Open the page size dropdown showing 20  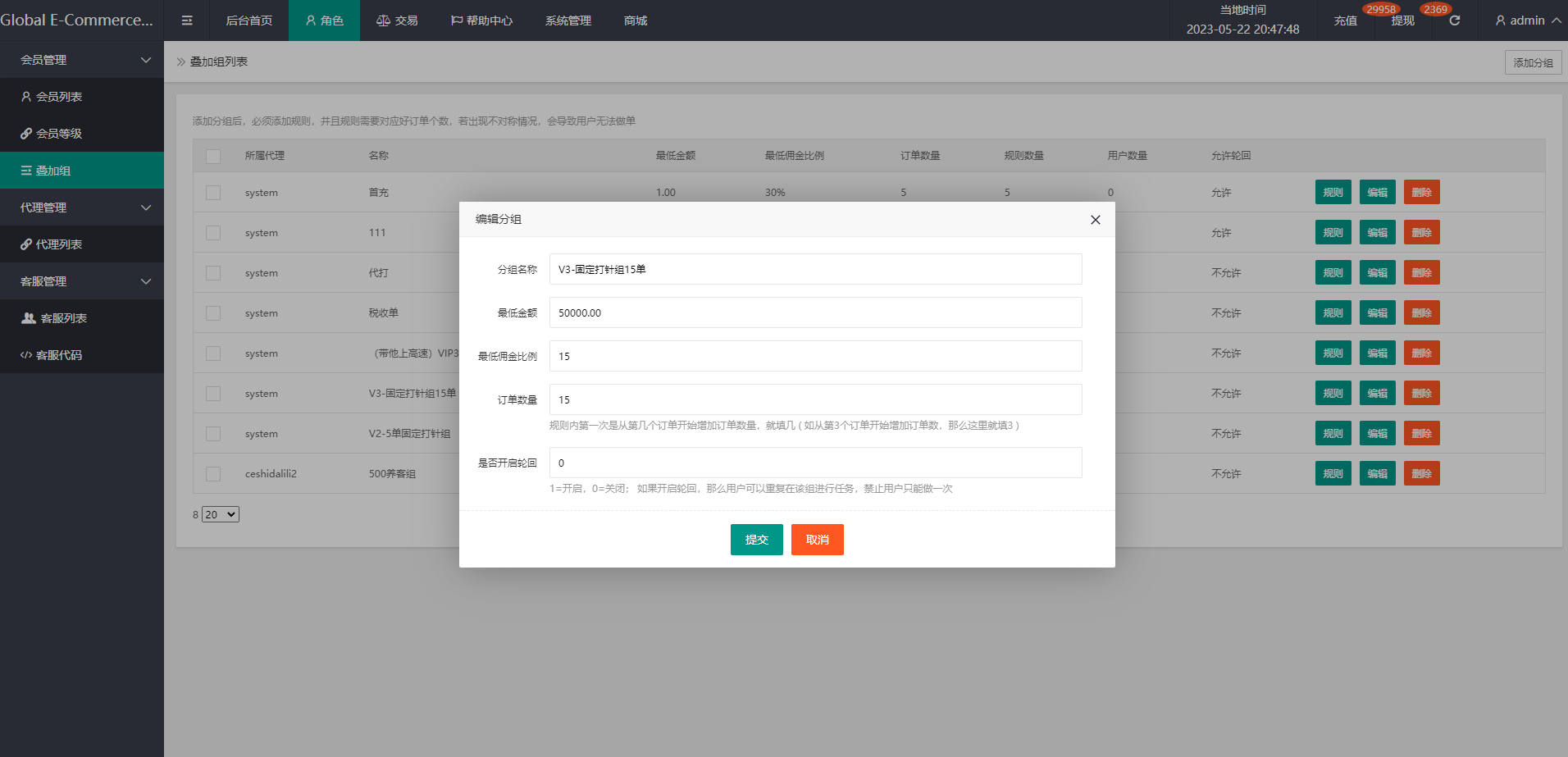coord(221,515)
